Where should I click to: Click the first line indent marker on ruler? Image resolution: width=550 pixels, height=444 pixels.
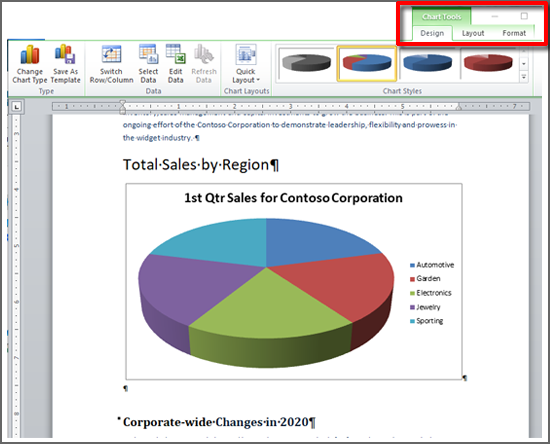[x=122, y=103]
